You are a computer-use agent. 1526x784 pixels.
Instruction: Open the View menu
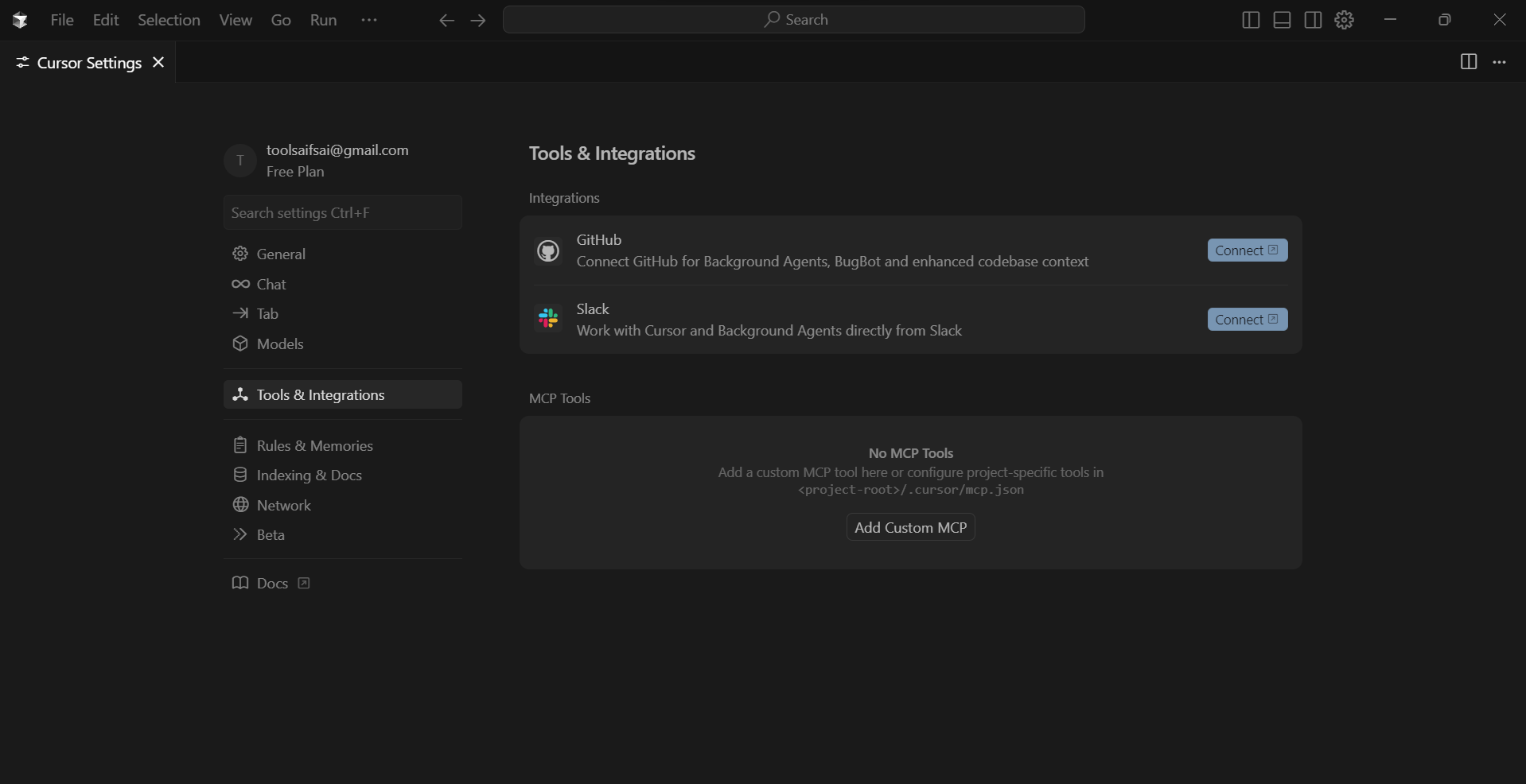point(236,20)
